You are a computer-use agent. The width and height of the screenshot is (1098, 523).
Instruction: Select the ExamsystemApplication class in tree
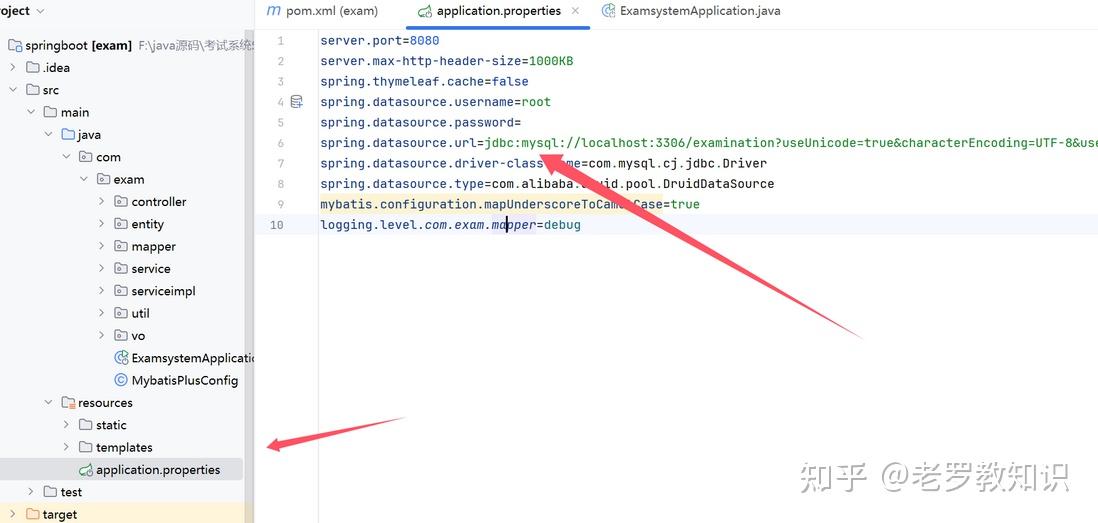[x=192, y=358]
